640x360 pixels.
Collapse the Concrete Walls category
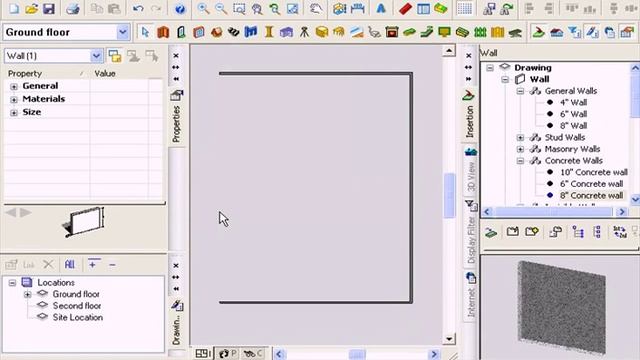[520, 161]
